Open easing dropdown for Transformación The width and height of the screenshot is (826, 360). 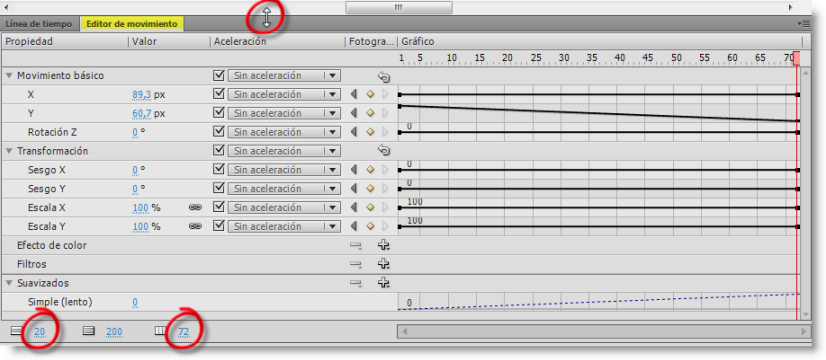click(x=284, y=151)
